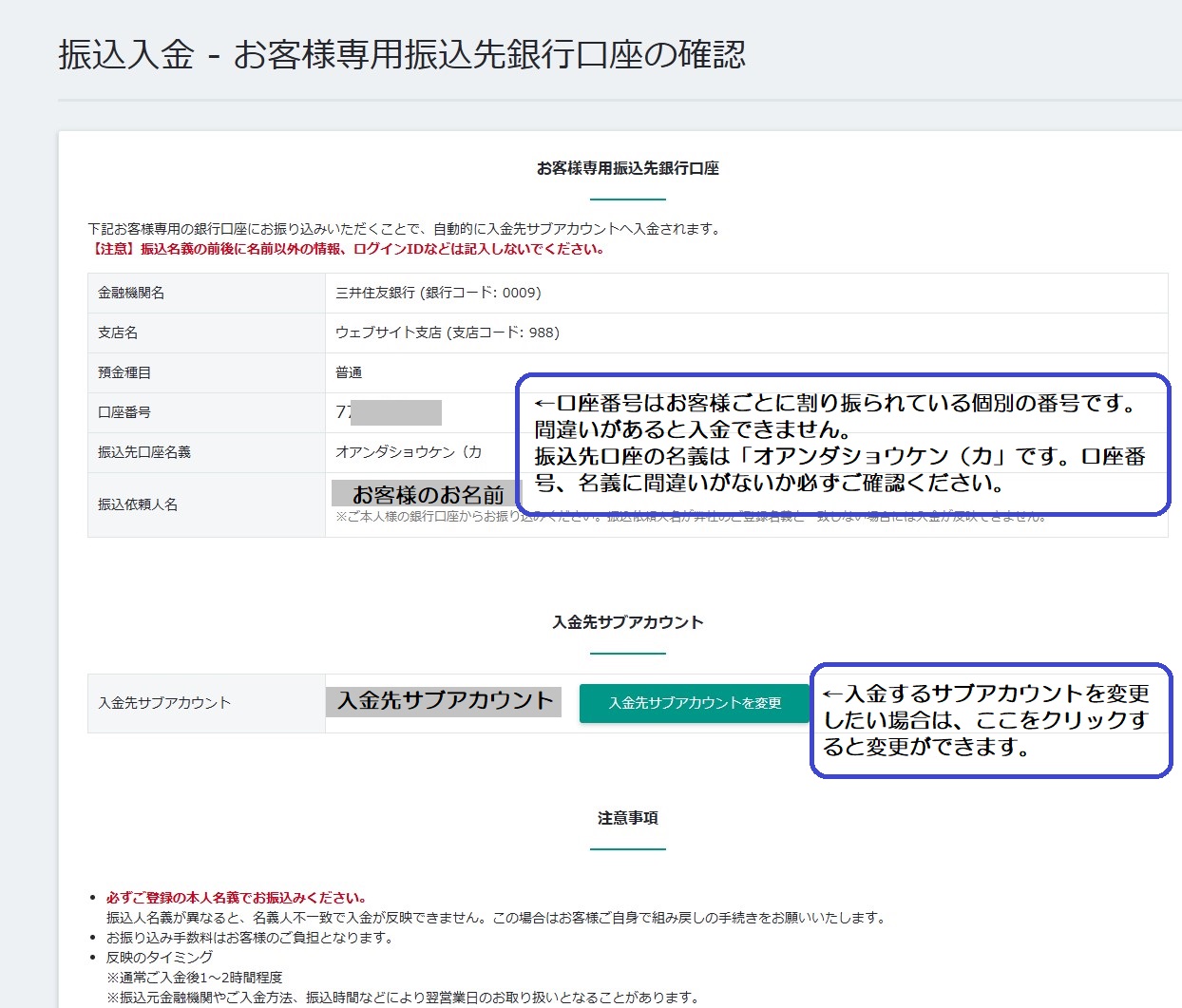Image resolution: width=1182 pixels, height=1008 pixels.
Task: Select the page title 振込入金 - お客様専用振込先銀行口座の確認
Action: click(x=402, y=55)
